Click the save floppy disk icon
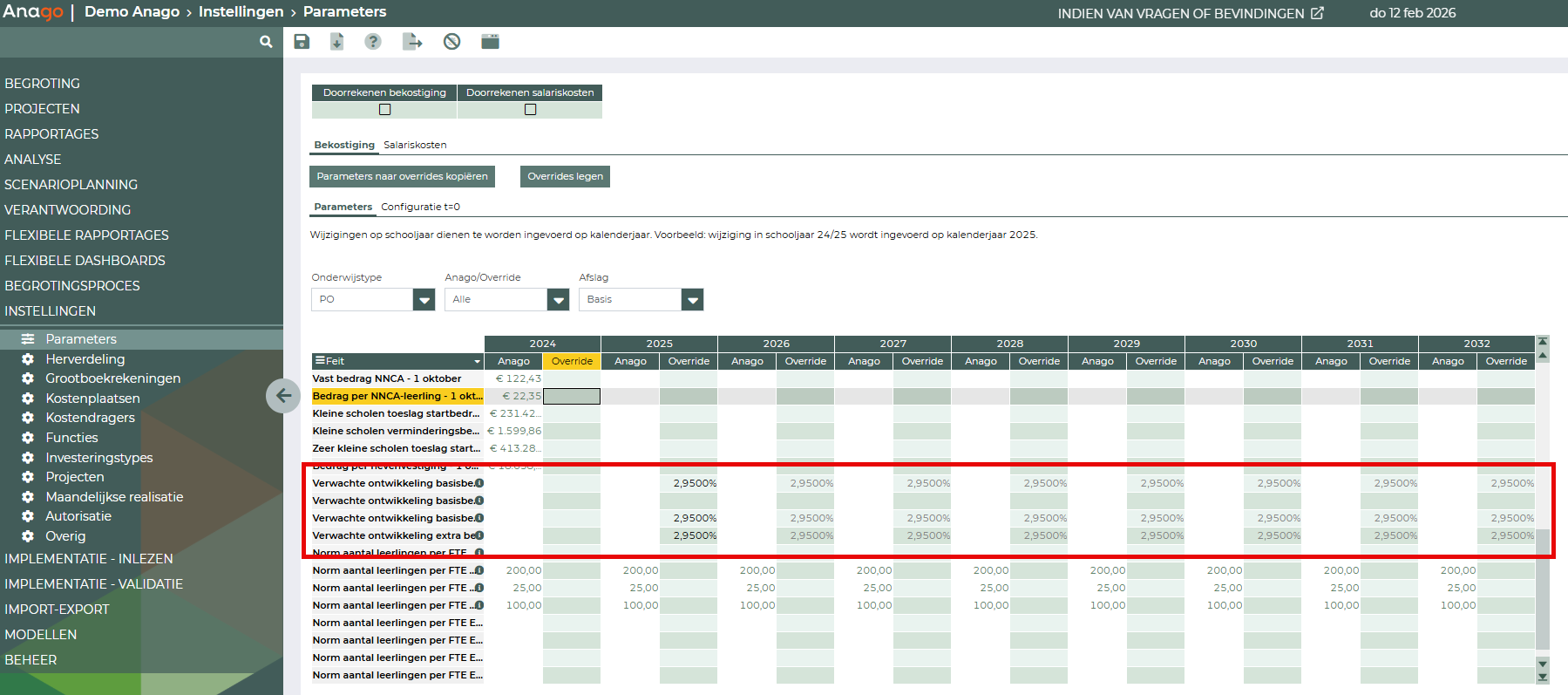Image resolution: width=1568 pixels, height=695 pixels. click(x=302, y=42)
